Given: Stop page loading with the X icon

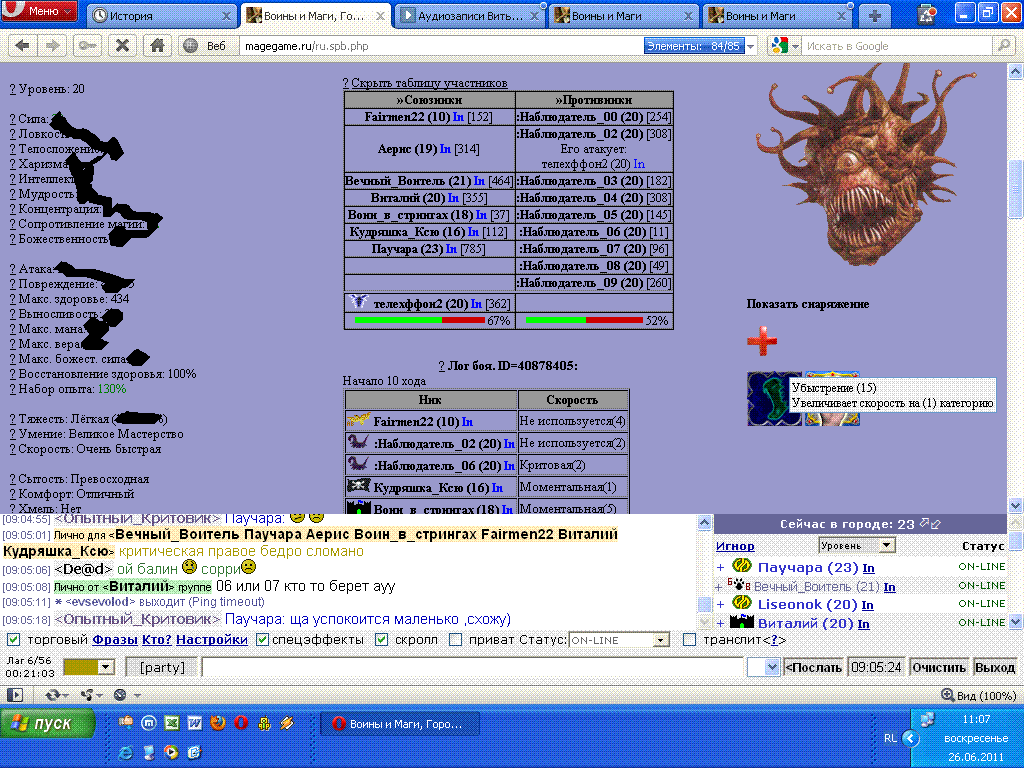Looking at the screenshot, I should point(122,46).
